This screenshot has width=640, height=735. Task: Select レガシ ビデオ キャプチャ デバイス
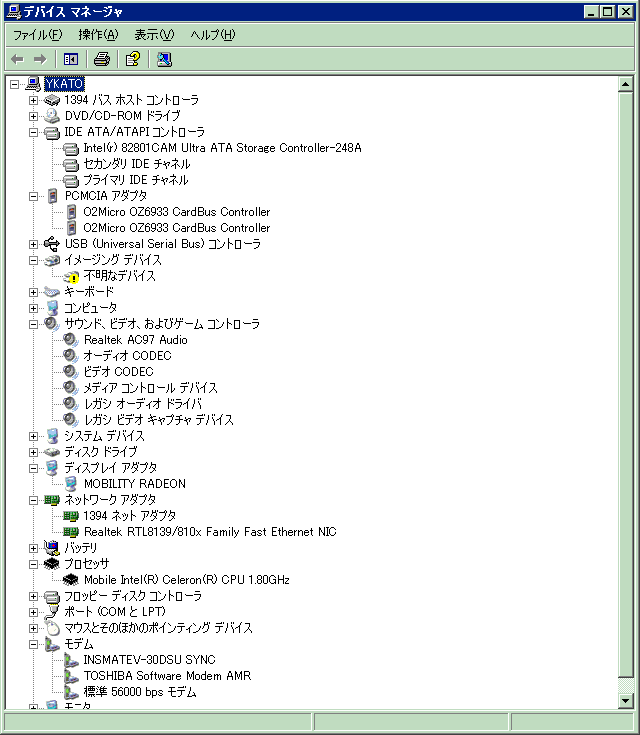pos(158,420)
